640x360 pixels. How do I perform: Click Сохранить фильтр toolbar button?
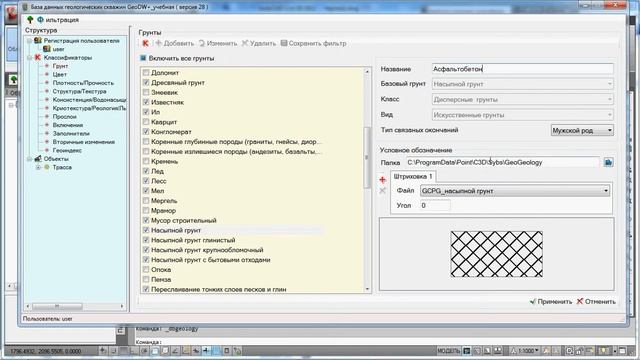(313, 43)
